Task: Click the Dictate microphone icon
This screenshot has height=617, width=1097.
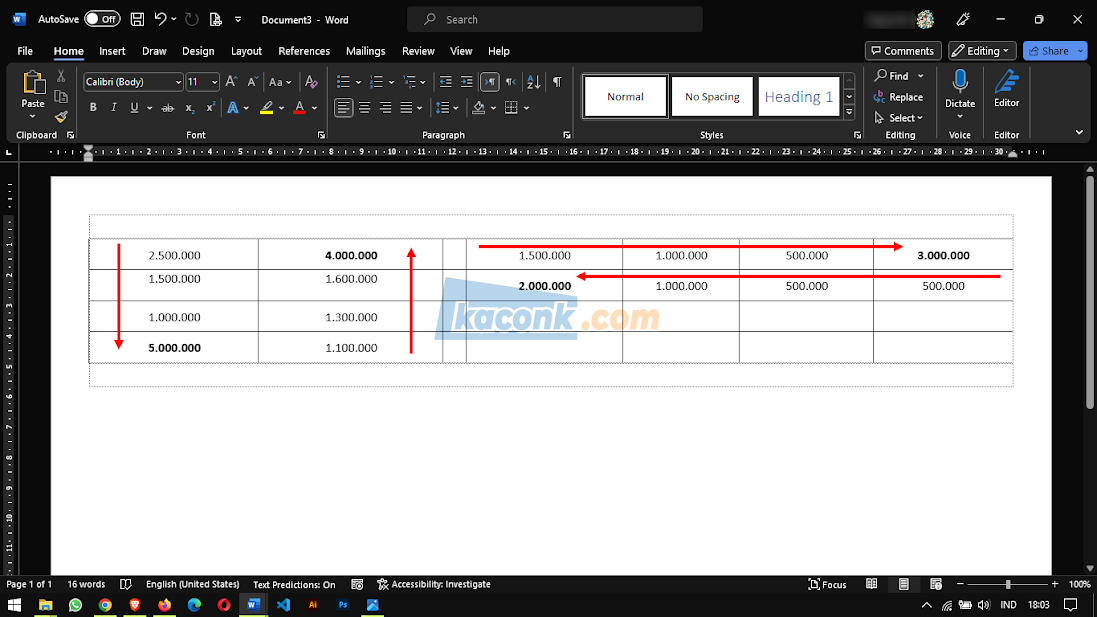Action: tap(960, 82)
